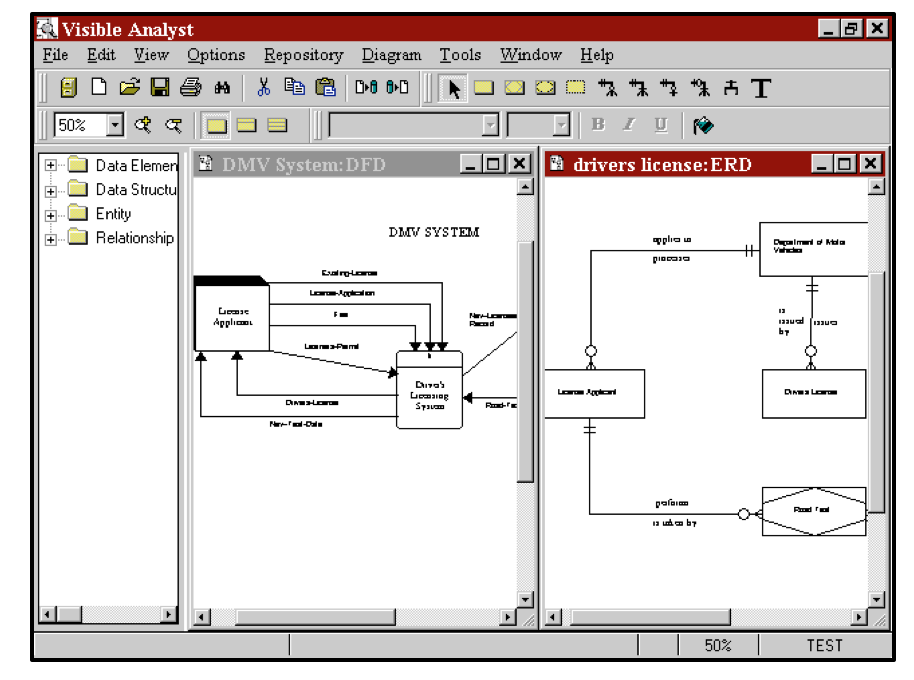Click the binoculars Find icon
The height and width of the screenshot is (680, 914).
pyautogui.click(x=222, y=88)
